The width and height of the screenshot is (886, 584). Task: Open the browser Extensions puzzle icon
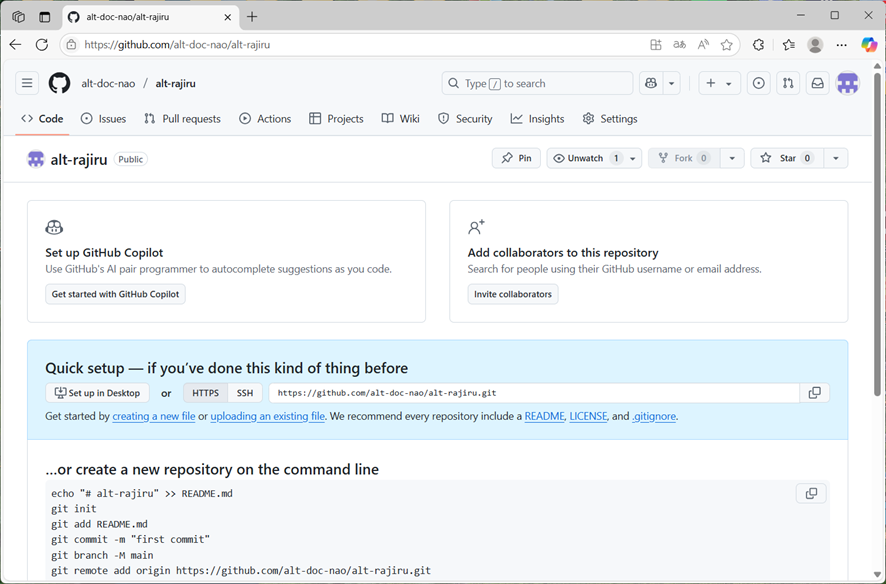pyautogui.click(x=758, y=45)
